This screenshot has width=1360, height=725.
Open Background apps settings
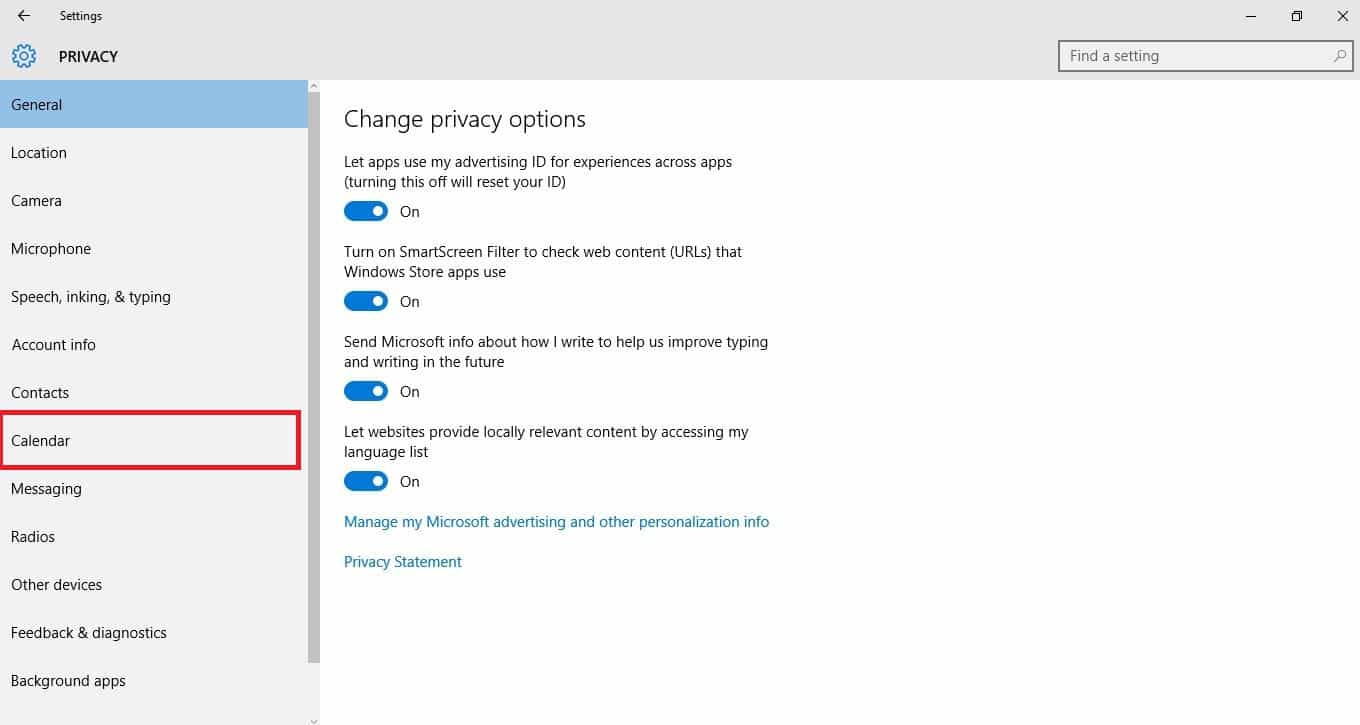pos(68,680)
